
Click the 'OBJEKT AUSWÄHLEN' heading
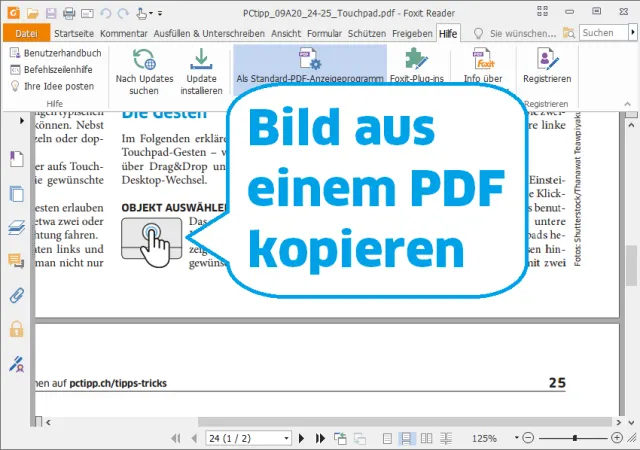(174, 207)
